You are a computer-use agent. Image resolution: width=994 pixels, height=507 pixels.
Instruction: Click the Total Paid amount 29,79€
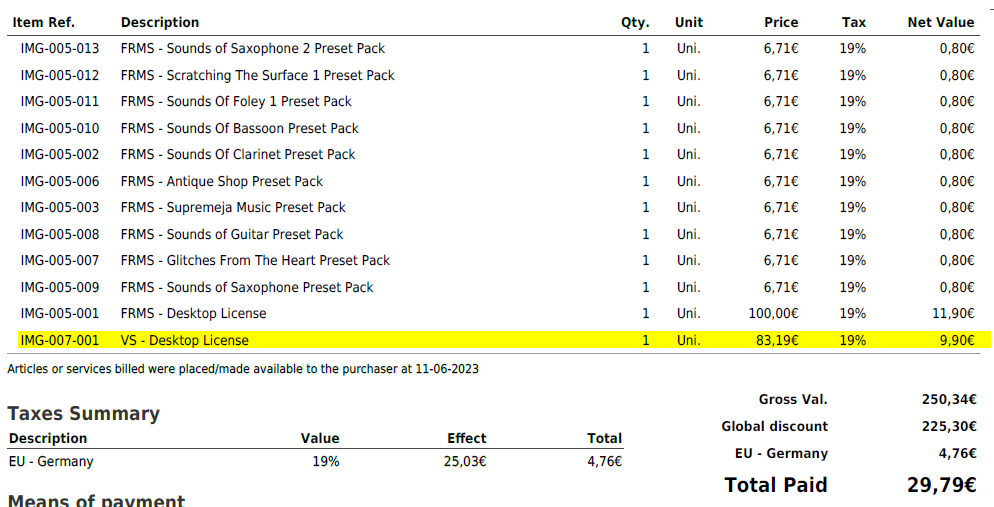934,485
